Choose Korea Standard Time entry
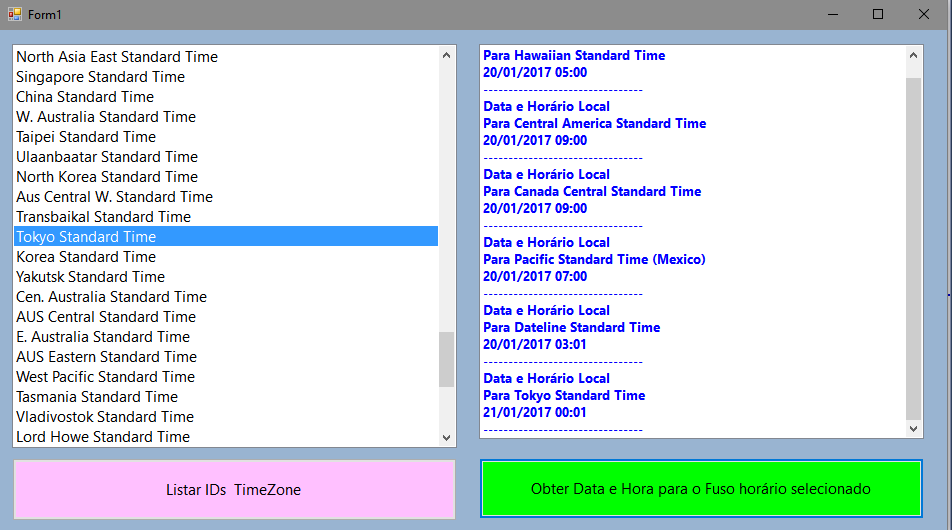This screenshot has width=952, height=530. click(226, 257)
